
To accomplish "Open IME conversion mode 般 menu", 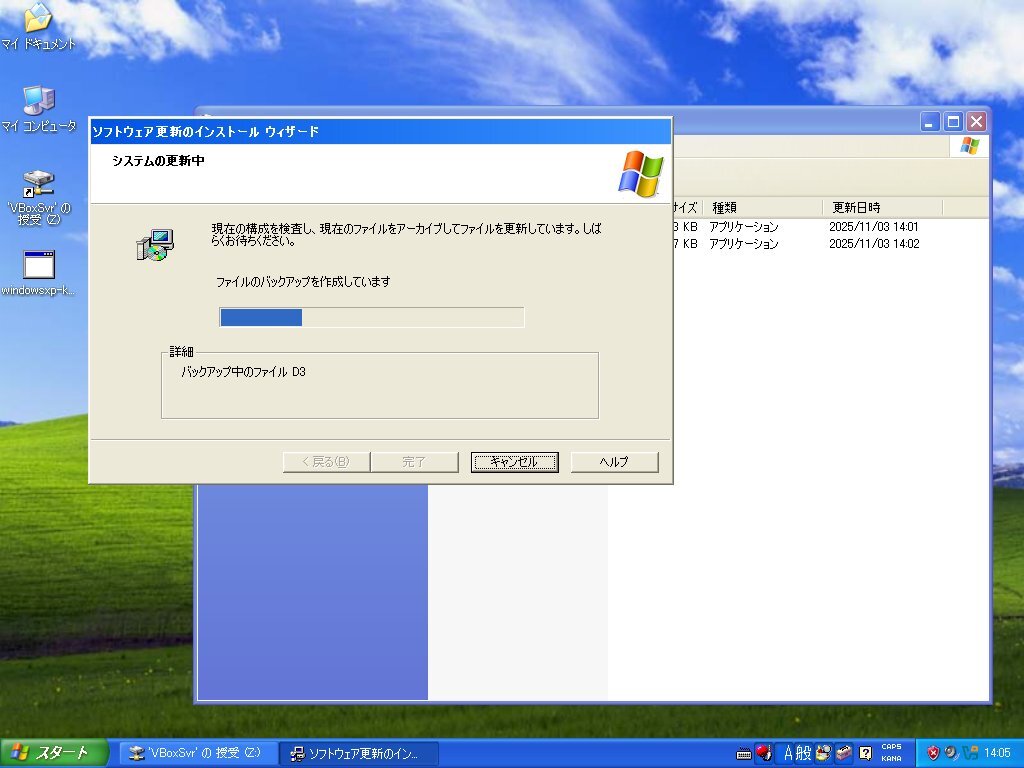I will tap(804, 753).
